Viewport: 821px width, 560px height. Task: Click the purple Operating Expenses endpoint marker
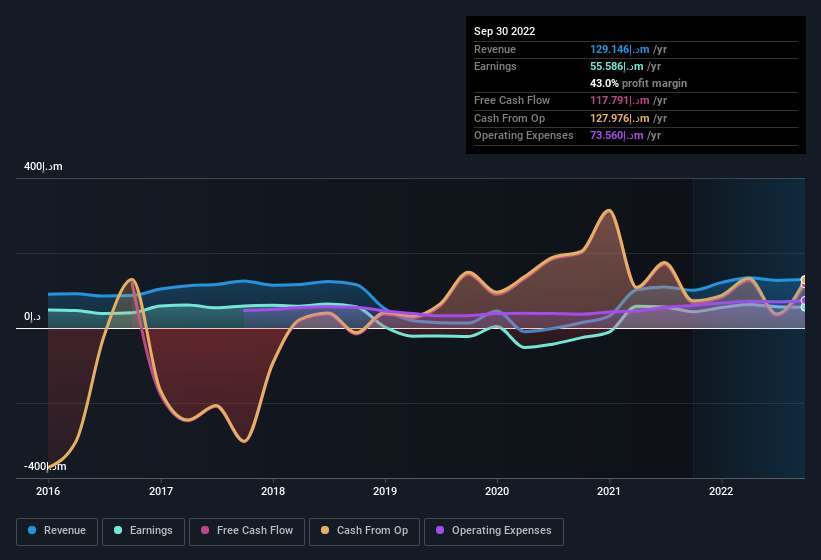pyautogui.click(x=804, y=300)
